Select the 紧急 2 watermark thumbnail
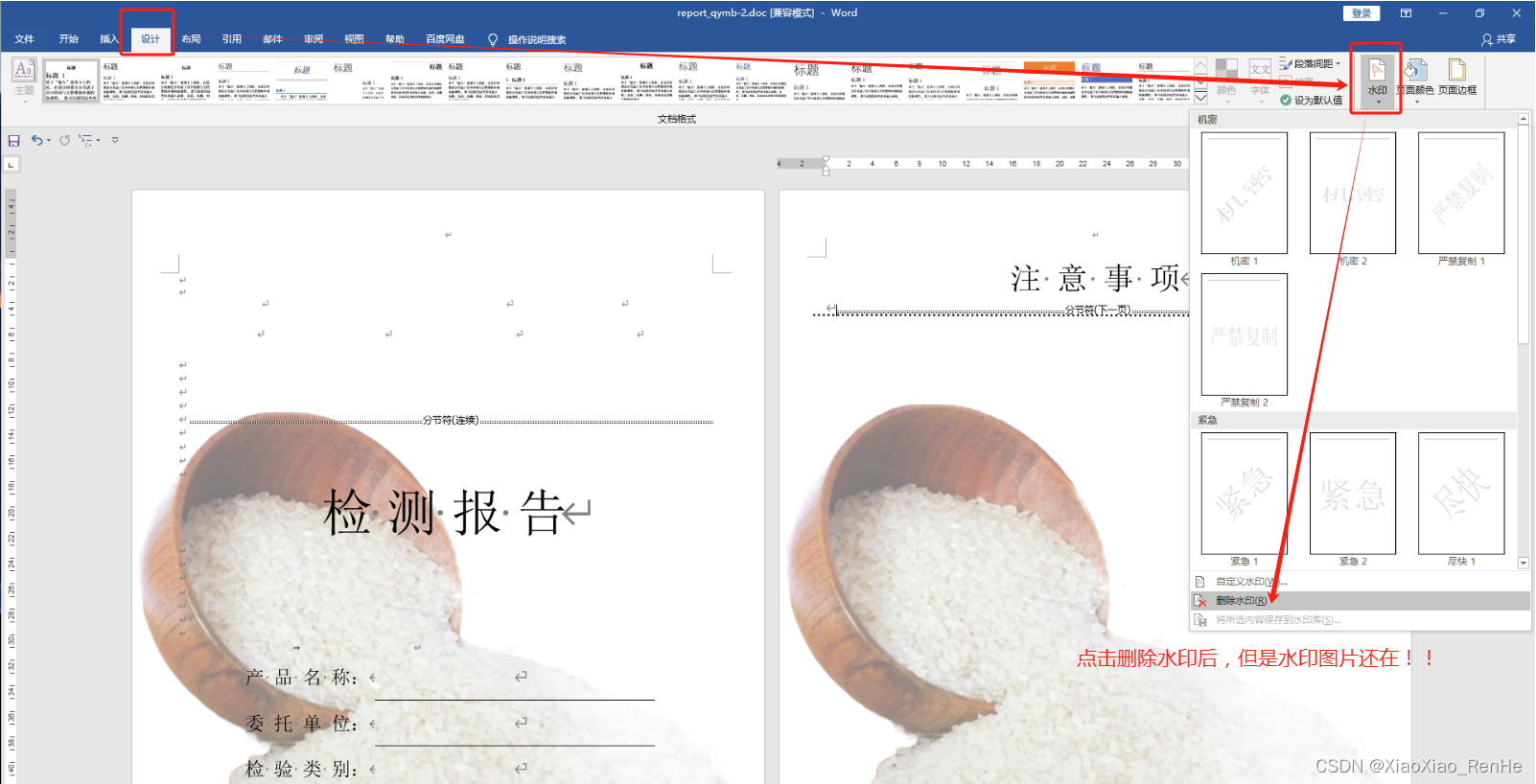This screenshot has width=1536, height=784. point(1353,494)
